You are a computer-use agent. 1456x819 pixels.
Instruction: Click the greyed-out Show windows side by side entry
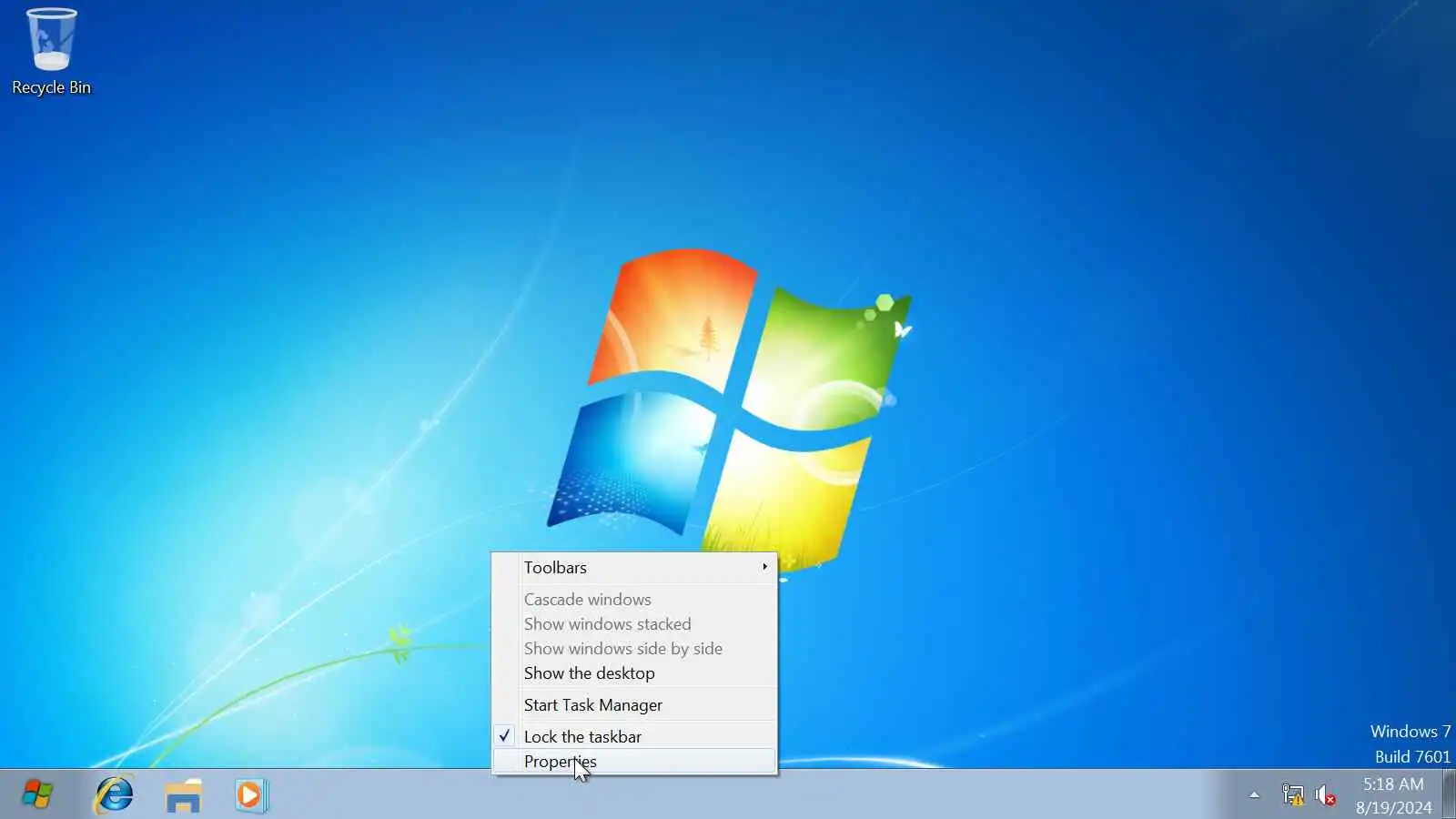coord(635,648)
